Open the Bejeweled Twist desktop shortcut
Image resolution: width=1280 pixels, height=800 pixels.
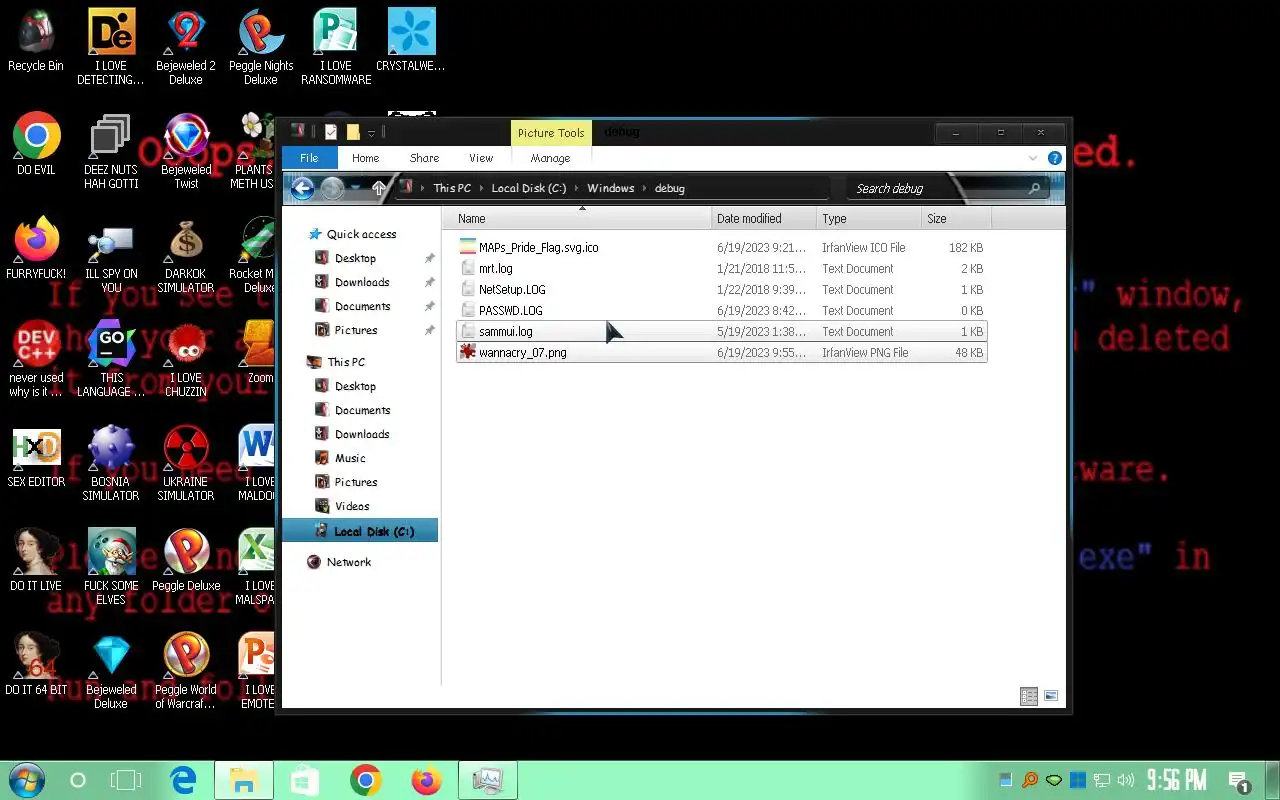[186, 150]
